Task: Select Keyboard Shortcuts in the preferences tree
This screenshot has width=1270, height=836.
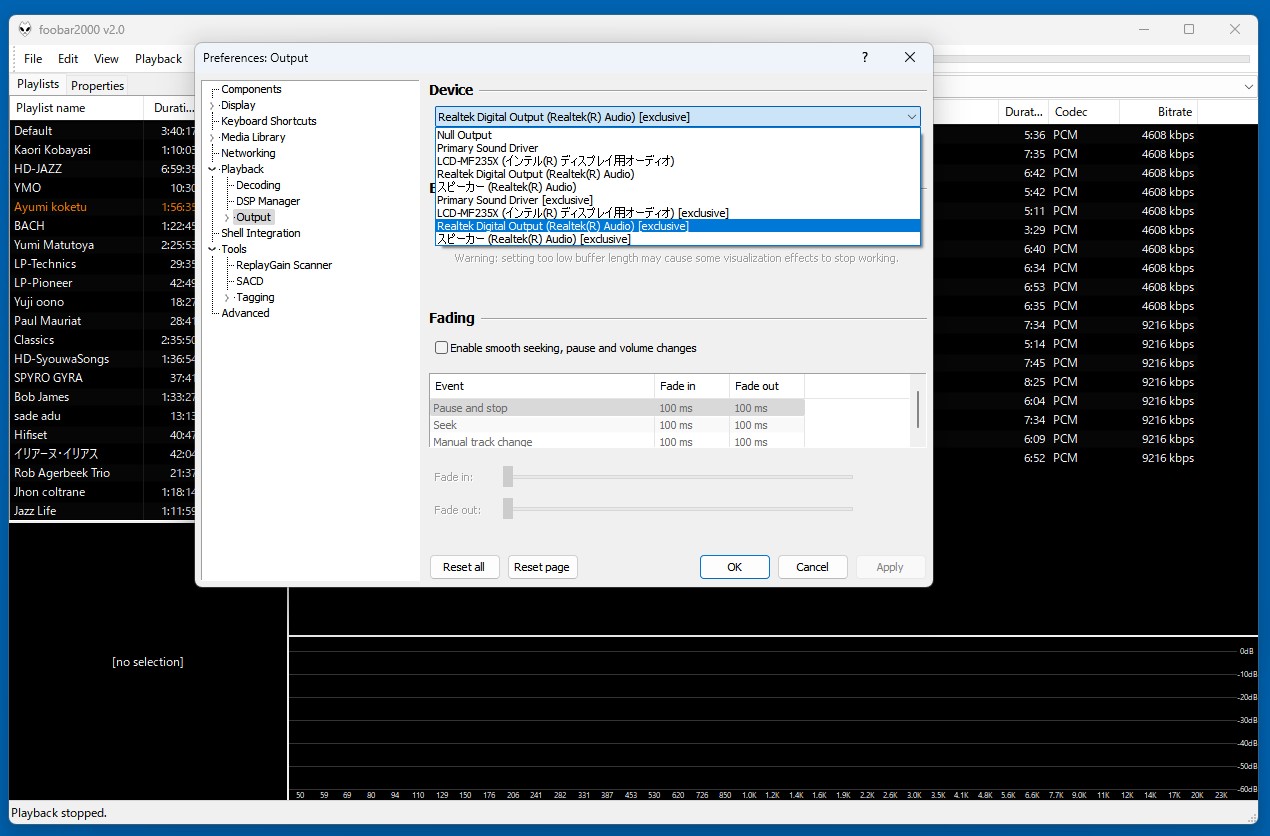Action: (x=268, y=121)
